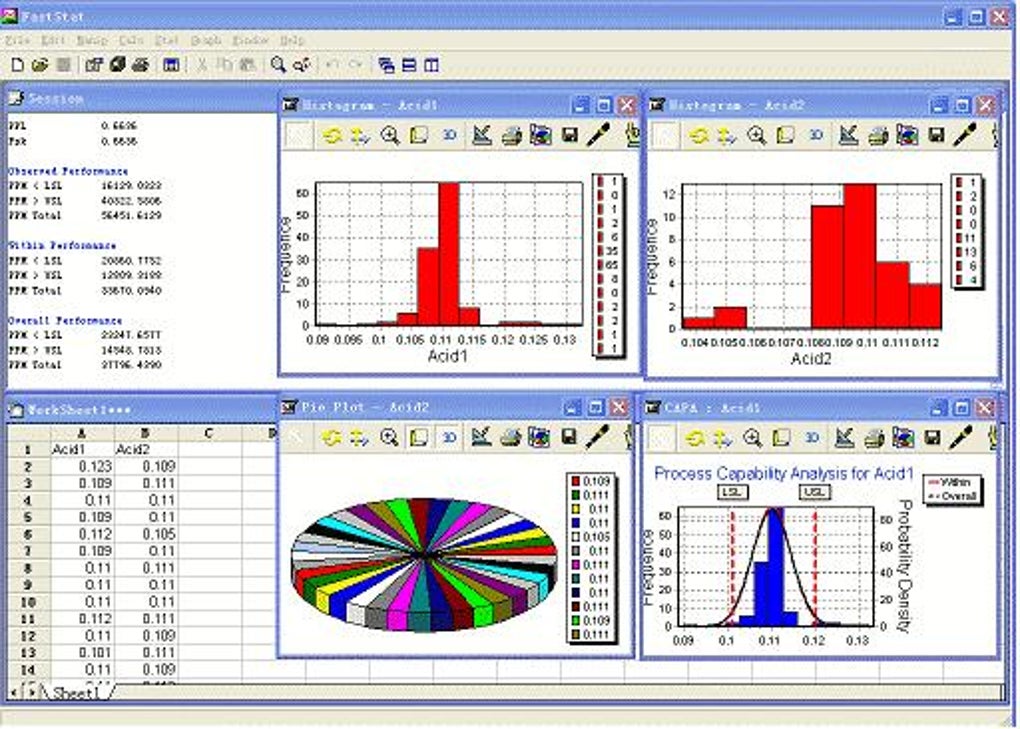Viewport: 1020px width, 729px height.
Task: Click Observed Performance heading in Session window
Action: [68, 171]
